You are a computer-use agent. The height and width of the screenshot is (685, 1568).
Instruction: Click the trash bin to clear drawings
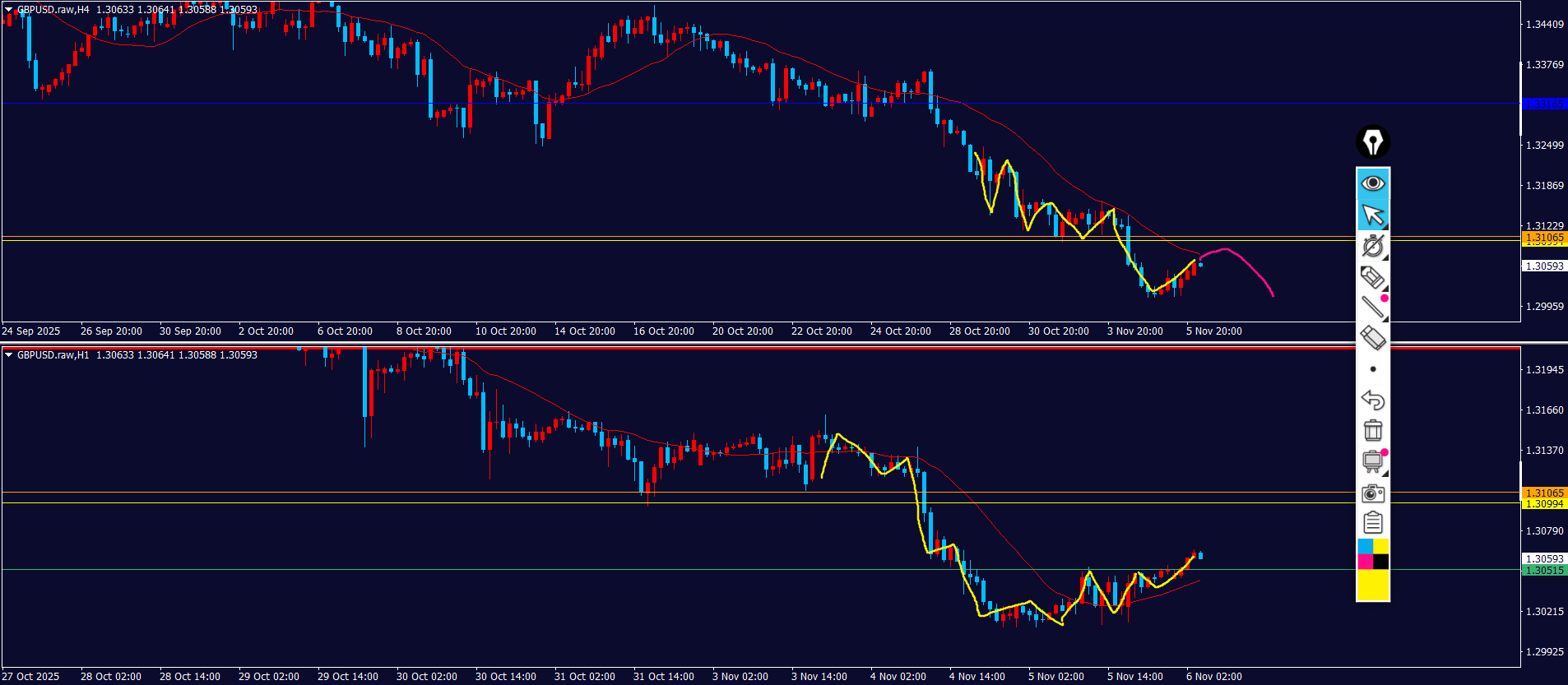(x=1372, y=430)
